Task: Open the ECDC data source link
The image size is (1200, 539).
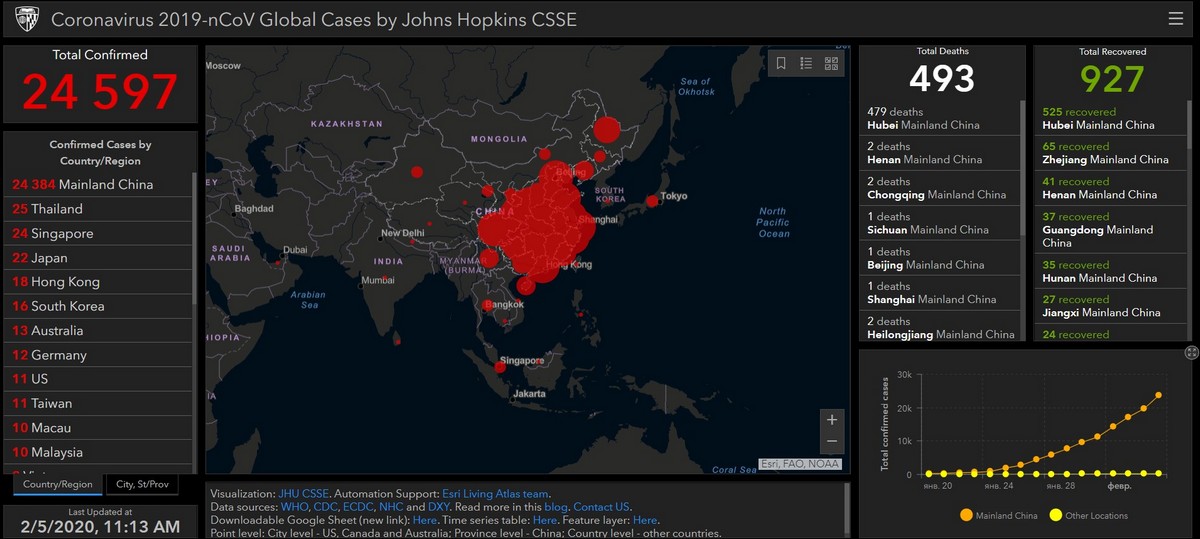Action: (358, 507)
